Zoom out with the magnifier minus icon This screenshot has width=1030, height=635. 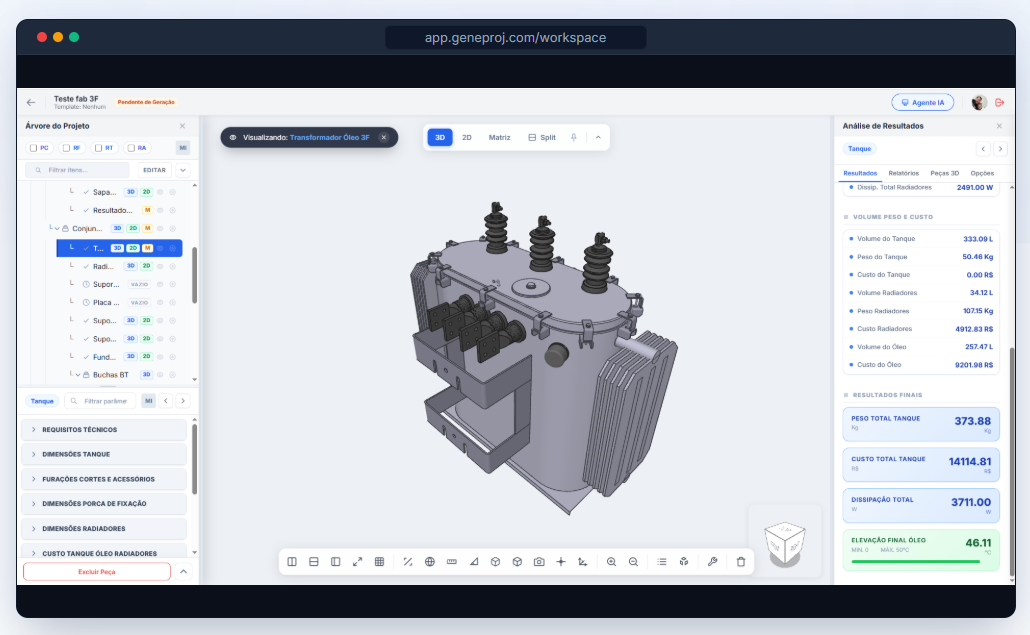click(633, 561)
